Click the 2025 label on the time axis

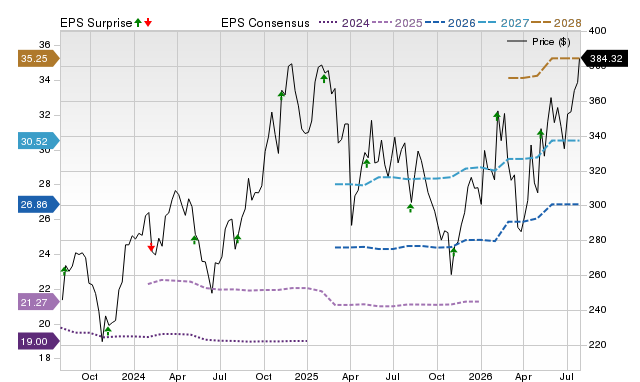tap(307, 376)
